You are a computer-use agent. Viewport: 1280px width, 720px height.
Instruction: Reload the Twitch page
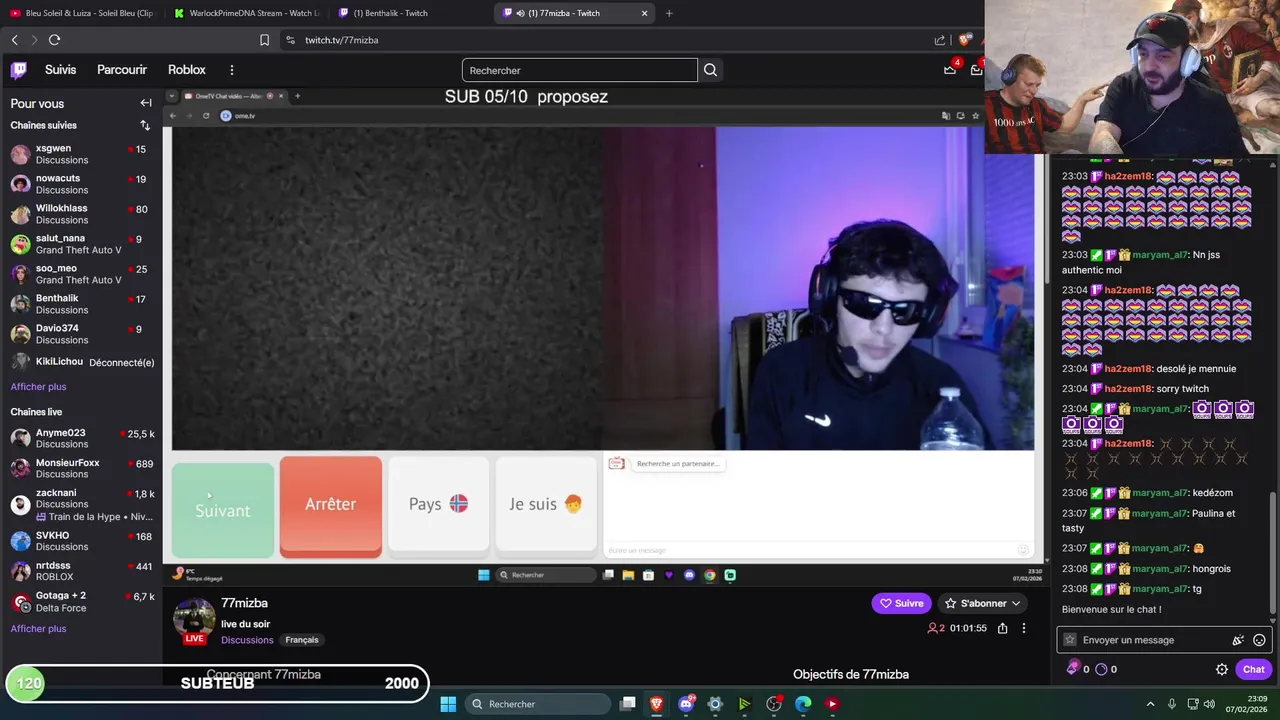pos(54,40)
